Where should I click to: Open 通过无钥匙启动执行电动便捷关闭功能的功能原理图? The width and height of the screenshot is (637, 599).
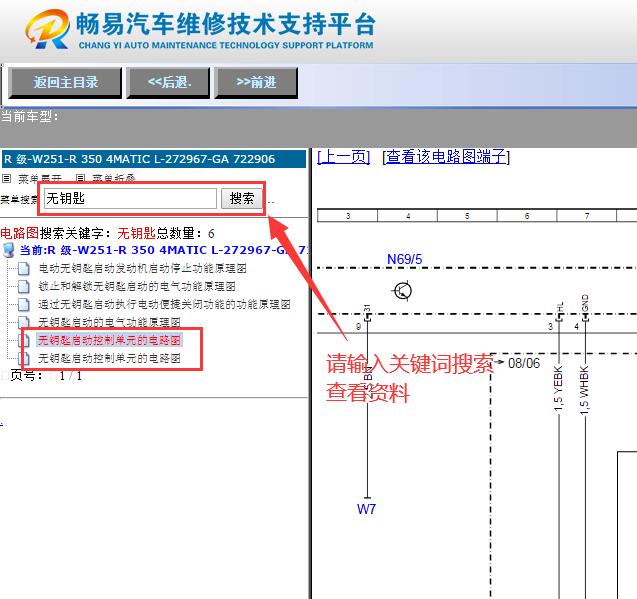(x=165, y=304)
